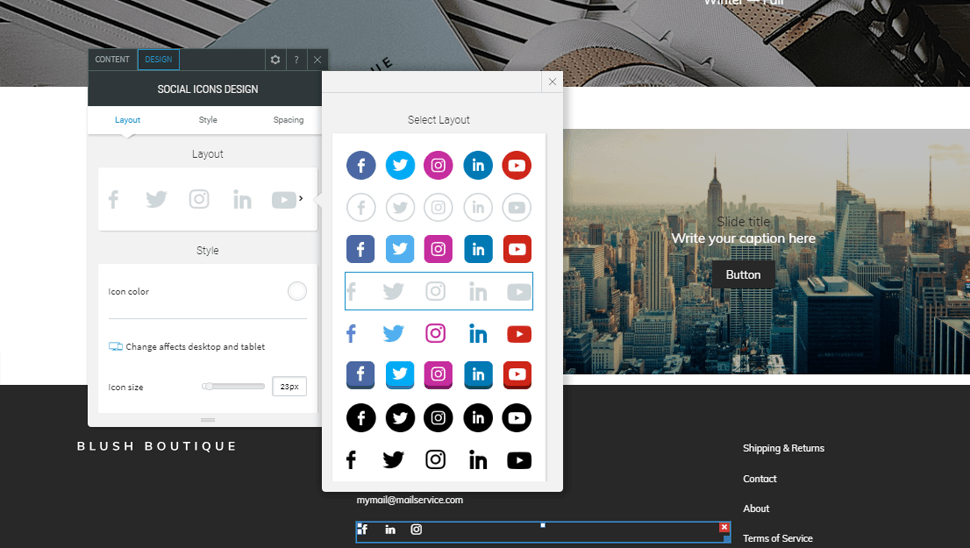This screenshot has height=548, width=970.
Task: Pick 3D raised square Facebook layout
Action: [361, 375]
